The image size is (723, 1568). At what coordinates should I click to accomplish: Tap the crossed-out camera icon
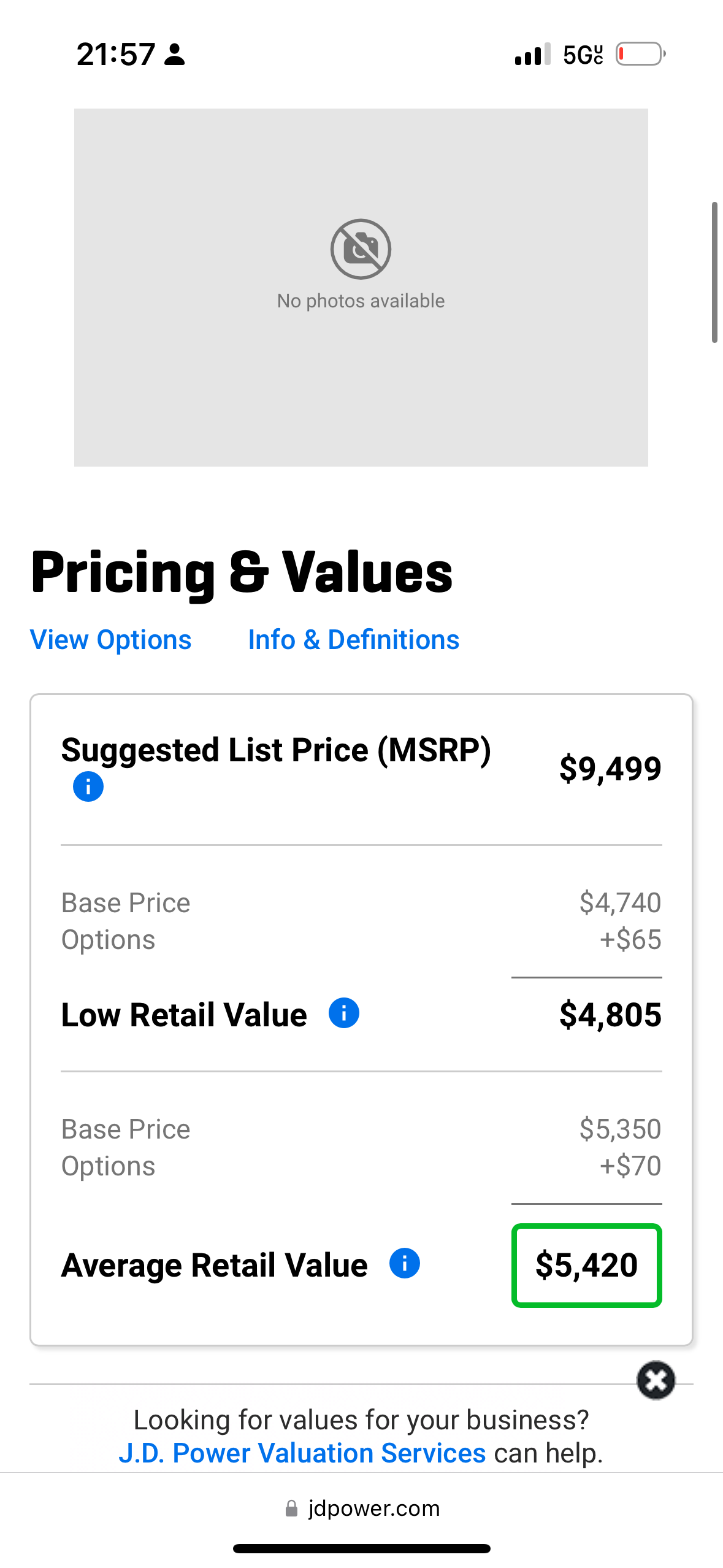(x=361, y=249)
